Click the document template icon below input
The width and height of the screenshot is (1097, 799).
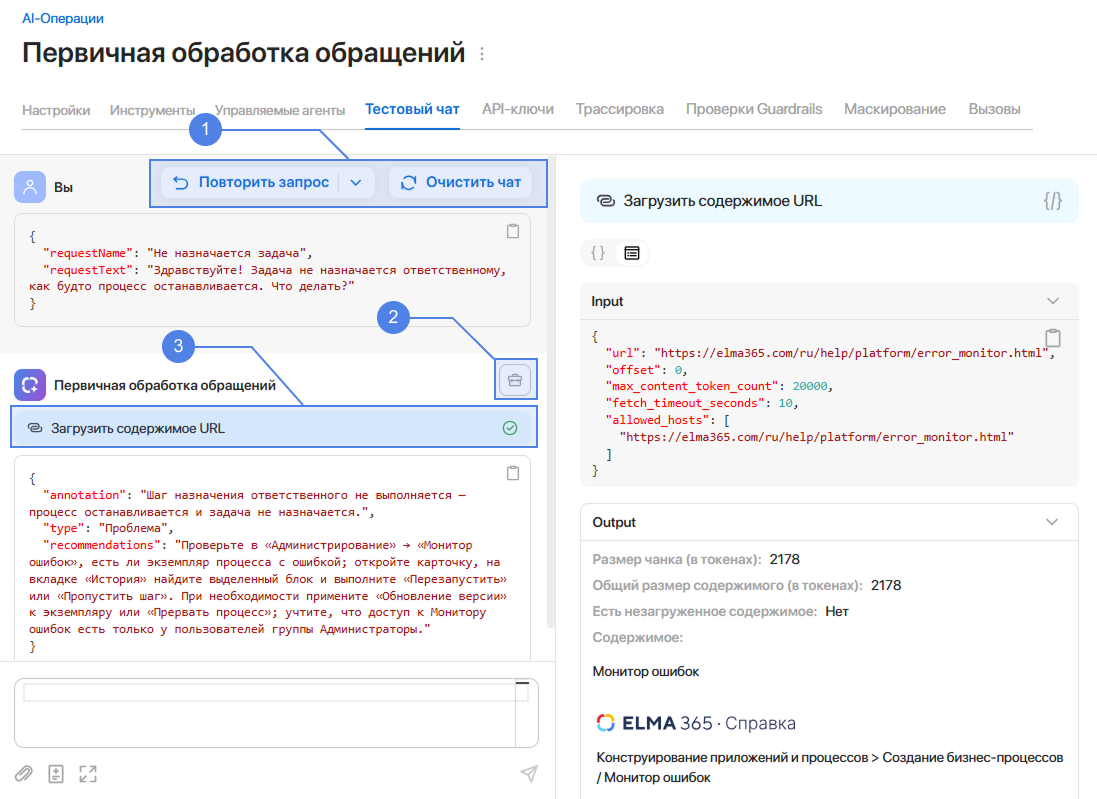tap(56, 773)
